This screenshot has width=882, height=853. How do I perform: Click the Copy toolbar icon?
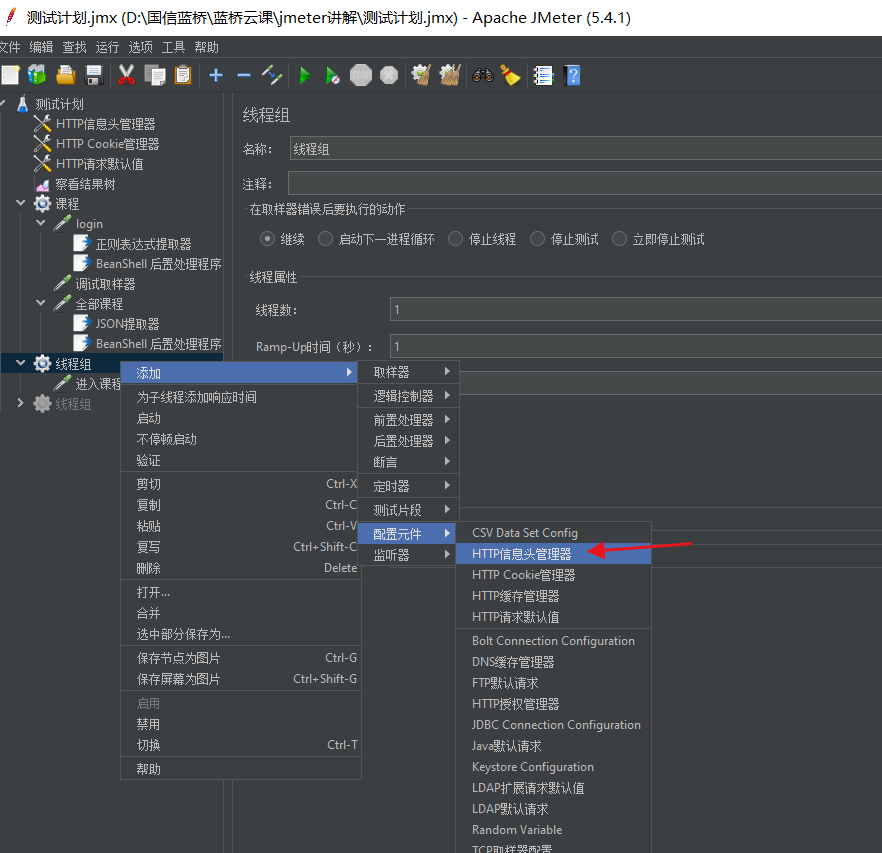[155, 75]
